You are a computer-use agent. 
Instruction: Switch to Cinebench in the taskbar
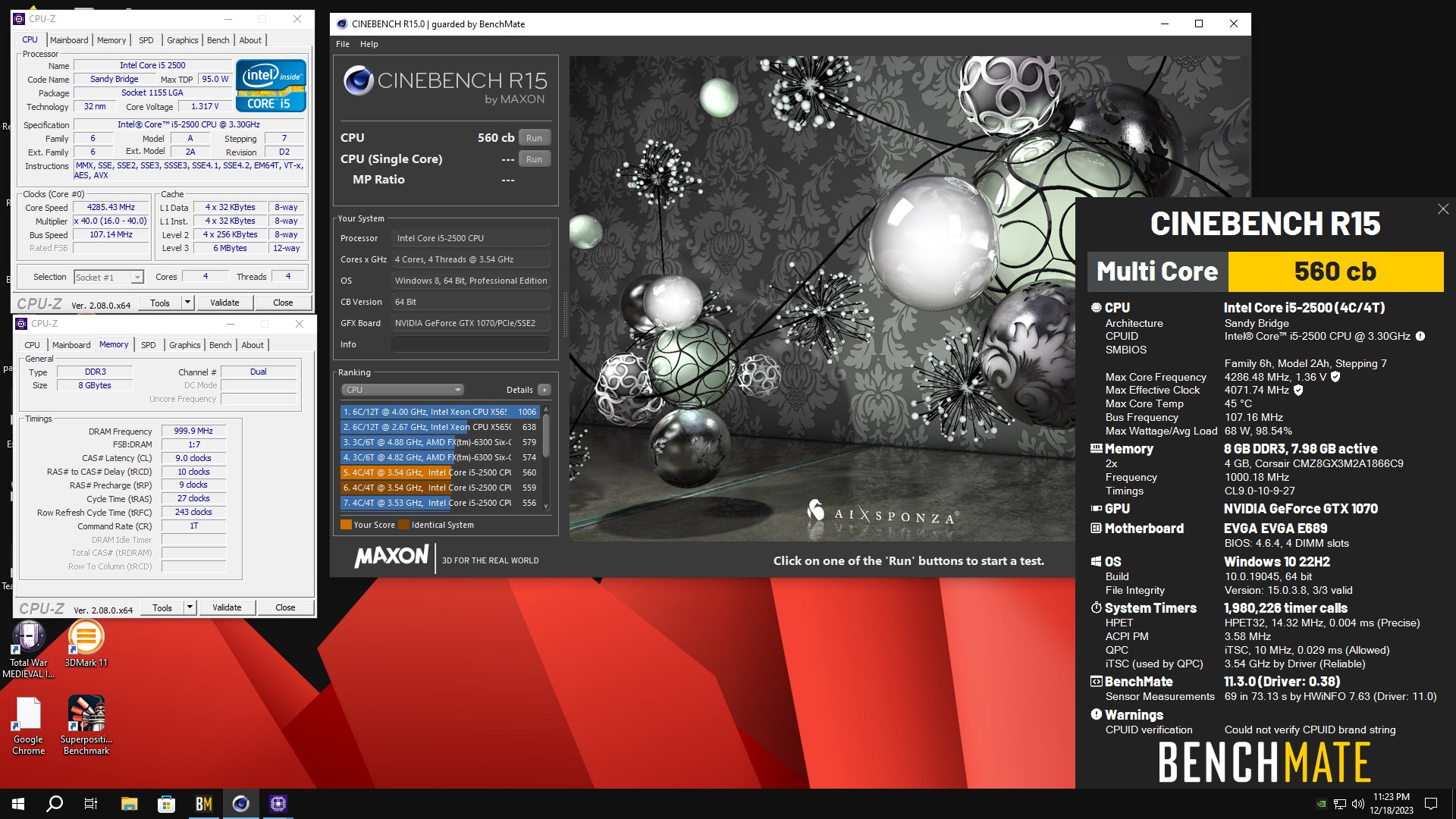point(240,804)
